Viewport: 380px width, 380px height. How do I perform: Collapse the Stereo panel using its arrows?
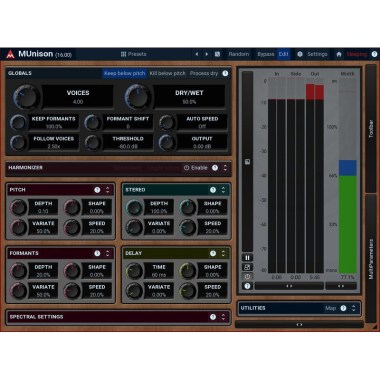(223, 190)
